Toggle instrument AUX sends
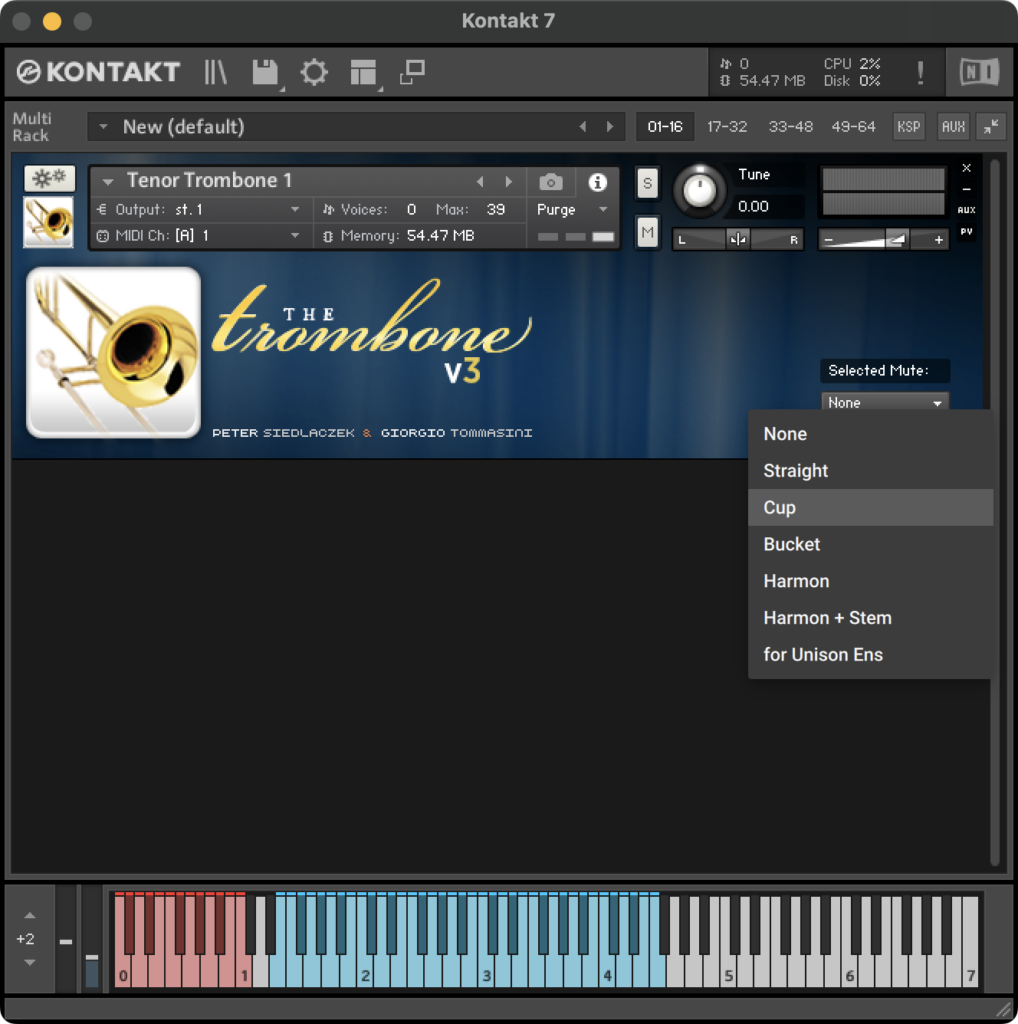 coord(966,210)
